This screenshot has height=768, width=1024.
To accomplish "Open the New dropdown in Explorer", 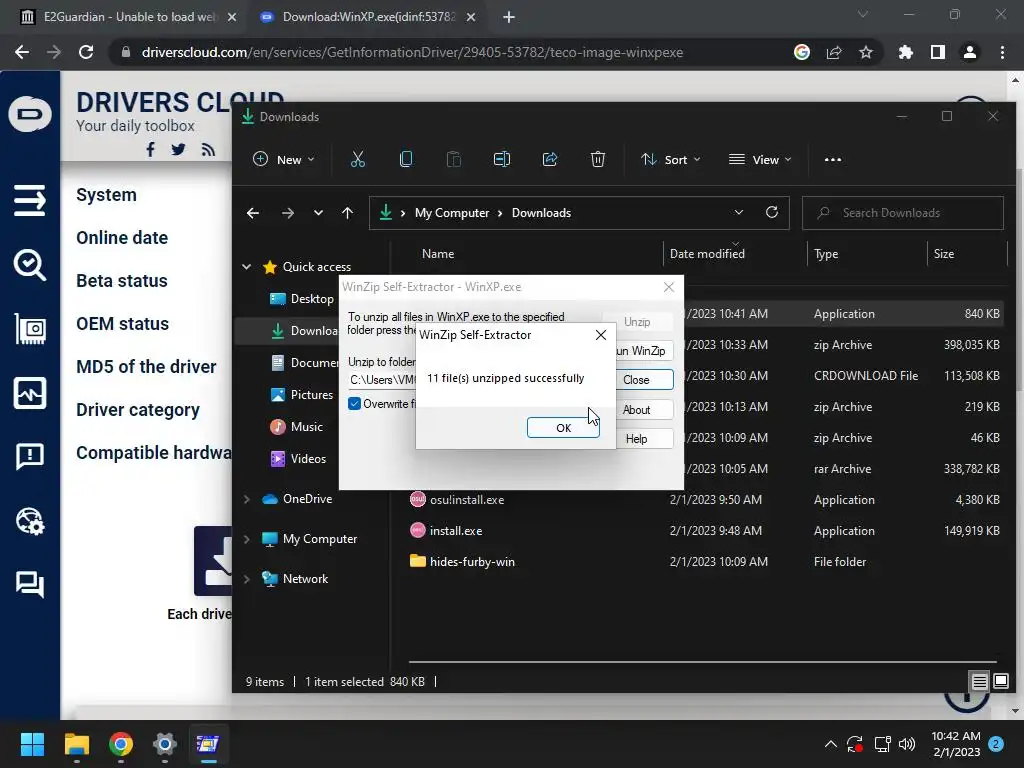I will [284, 159].
